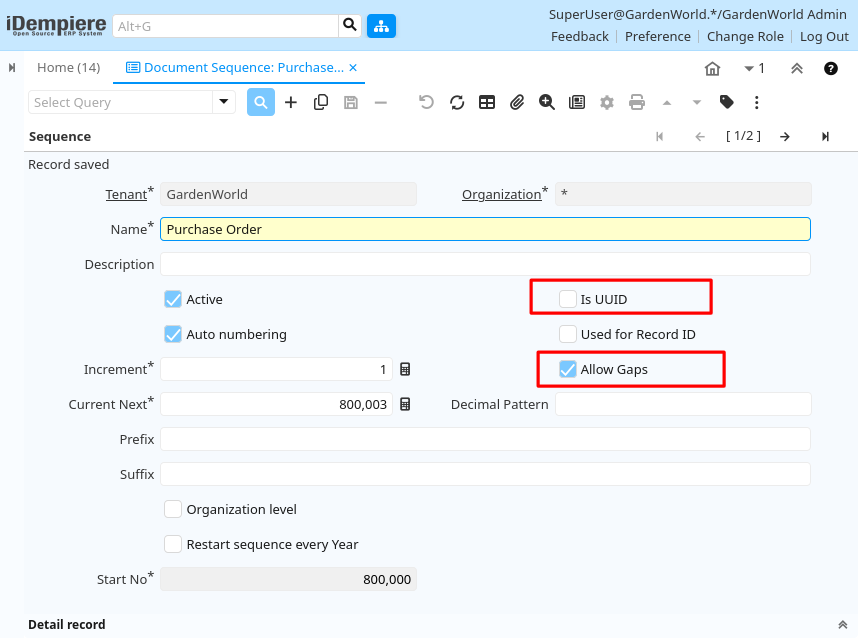This screenshot has width=858, height=638.
Task: Click the Save record icon
Action: (x=351, y=102)
